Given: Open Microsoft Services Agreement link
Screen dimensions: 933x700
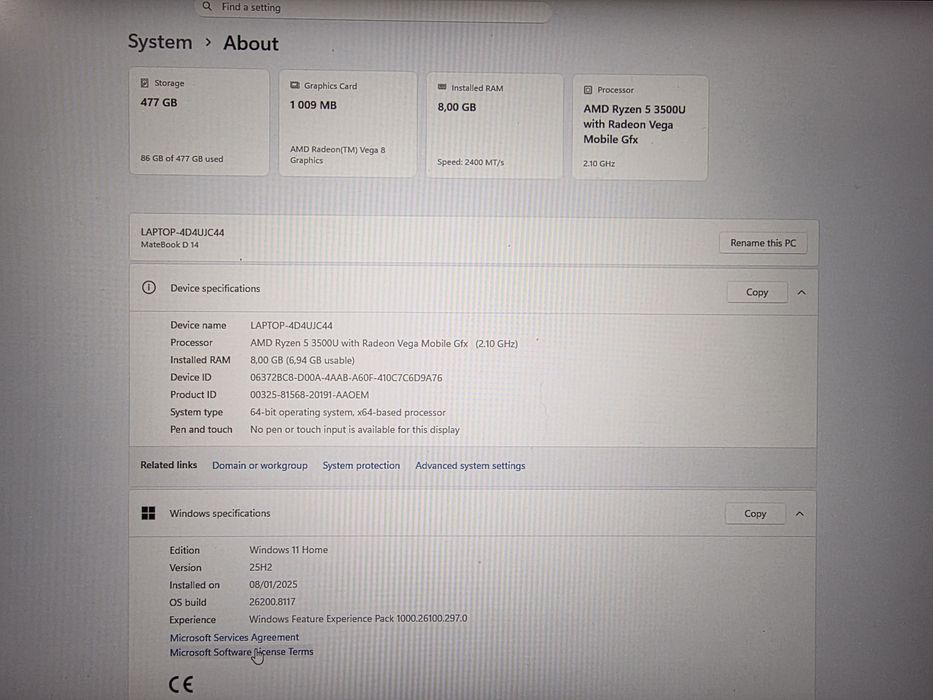Looking at the screenshot, I should [x=234, y=637].
